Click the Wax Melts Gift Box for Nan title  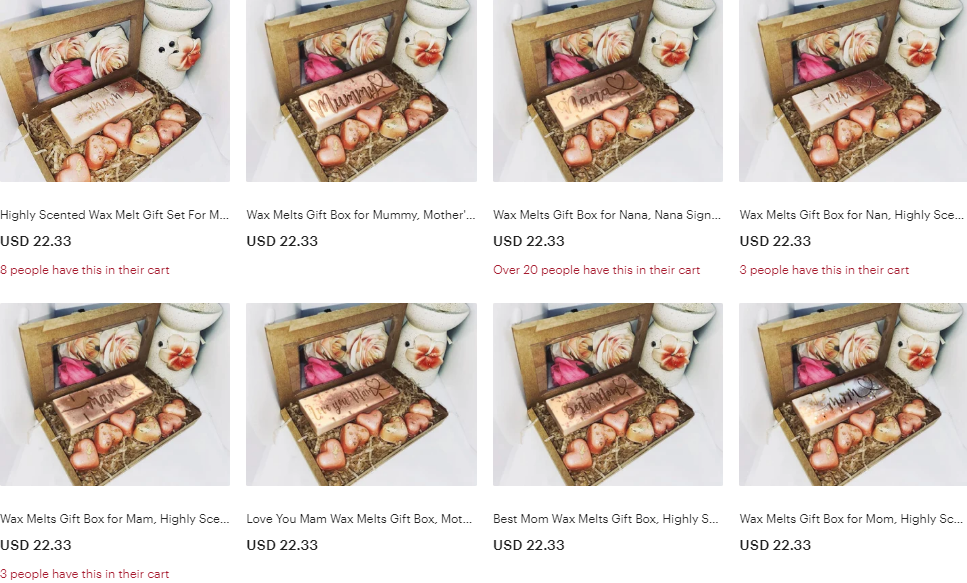tap(852, 215)
